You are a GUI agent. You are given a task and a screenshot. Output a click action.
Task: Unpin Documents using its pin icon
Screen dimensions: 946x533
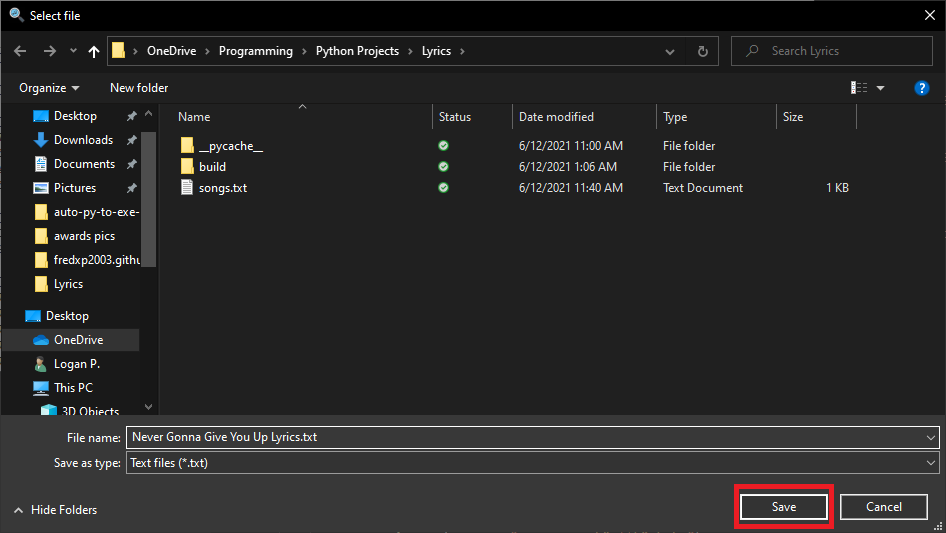131,164
